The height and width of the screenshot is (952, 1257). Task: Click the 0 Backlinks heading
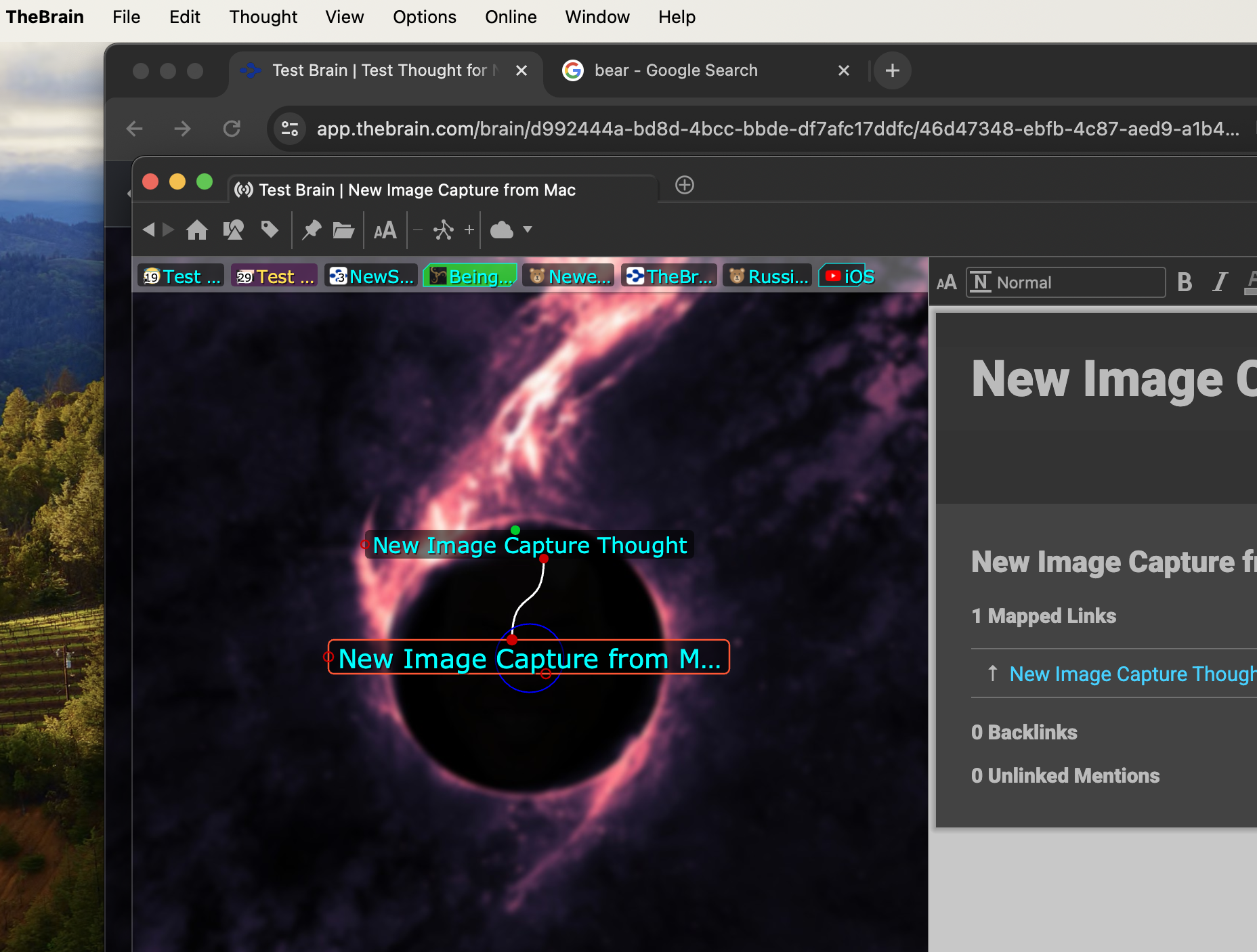point(1024,732)
